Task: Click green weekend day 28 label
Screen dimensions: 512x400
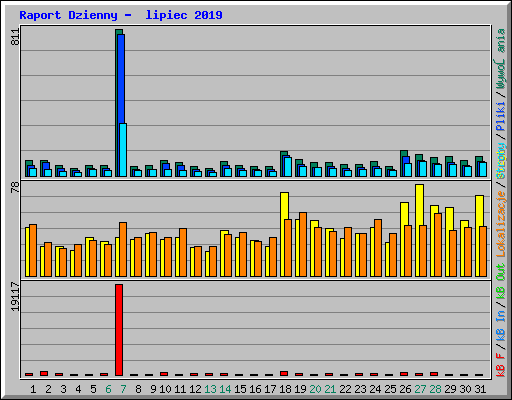Action: 435,389
